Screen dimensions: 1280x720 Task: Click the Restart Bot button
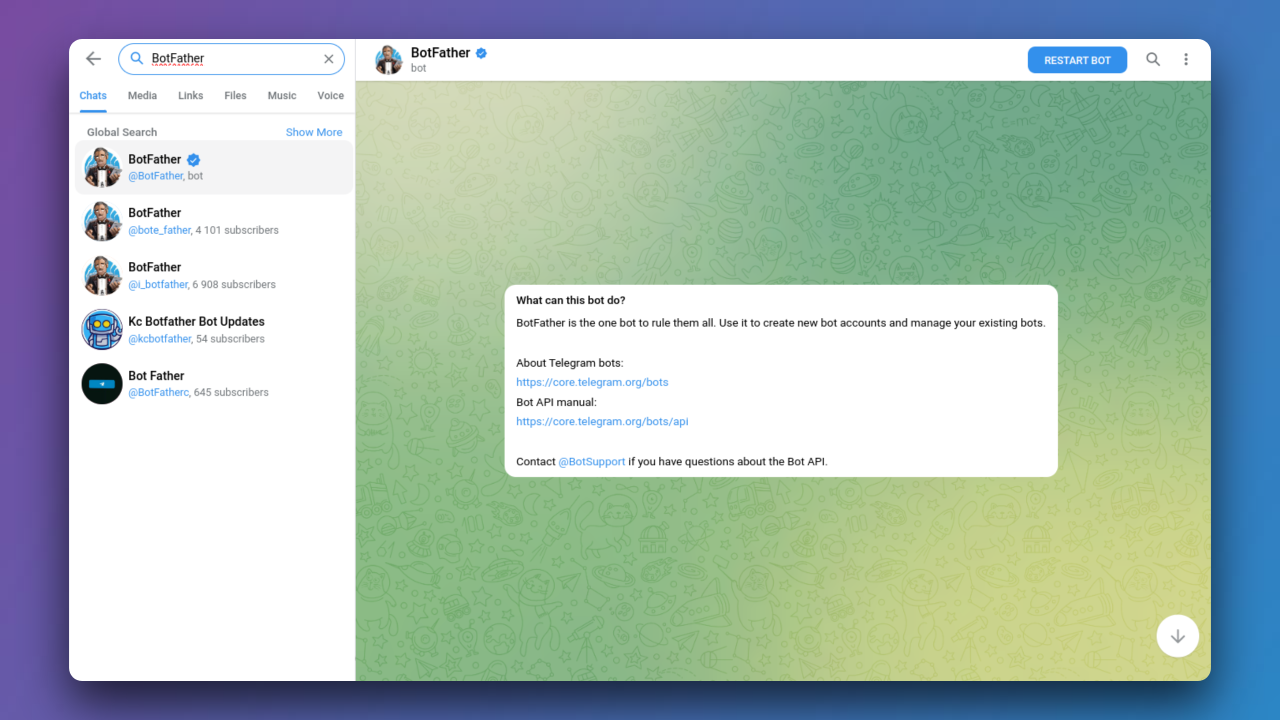tap(1077, 60)
